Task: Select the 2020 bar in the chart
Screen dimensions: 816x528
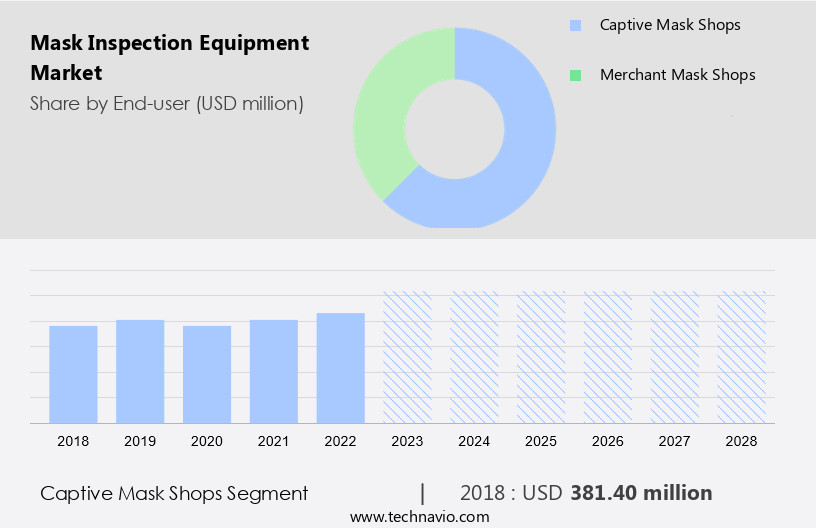Action: click(207, 374)
